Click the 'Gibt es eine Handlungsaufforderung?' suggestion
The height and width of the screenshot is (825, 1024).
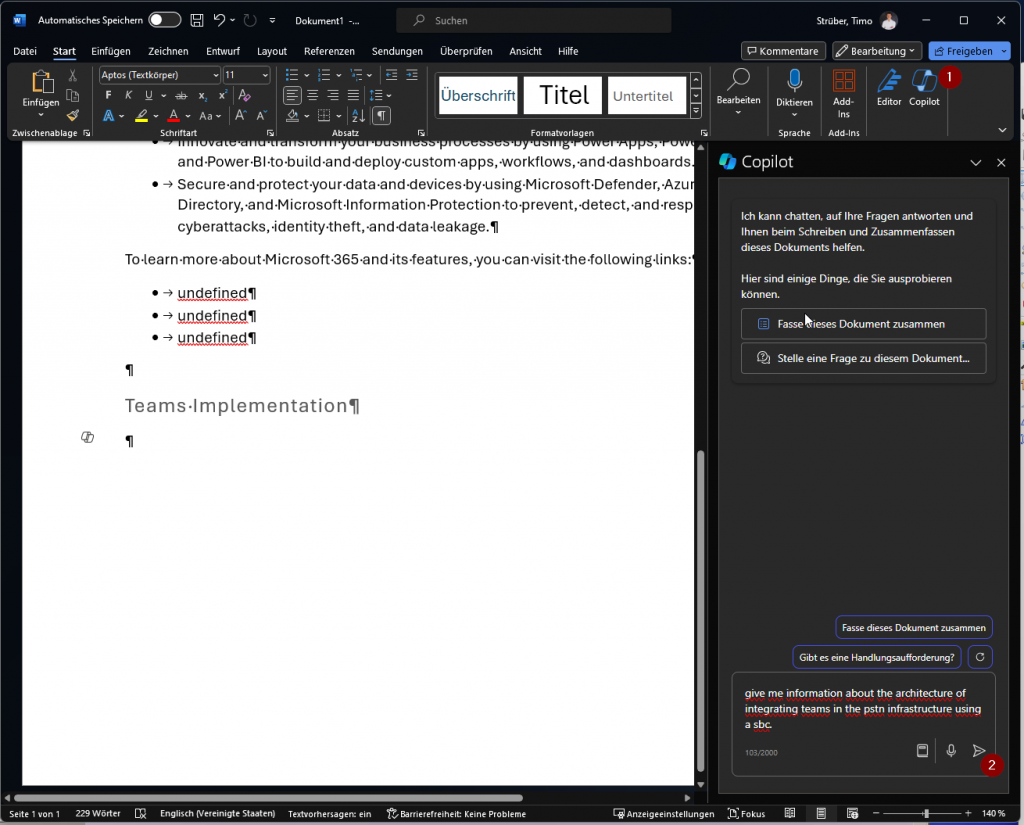(876, 657)
